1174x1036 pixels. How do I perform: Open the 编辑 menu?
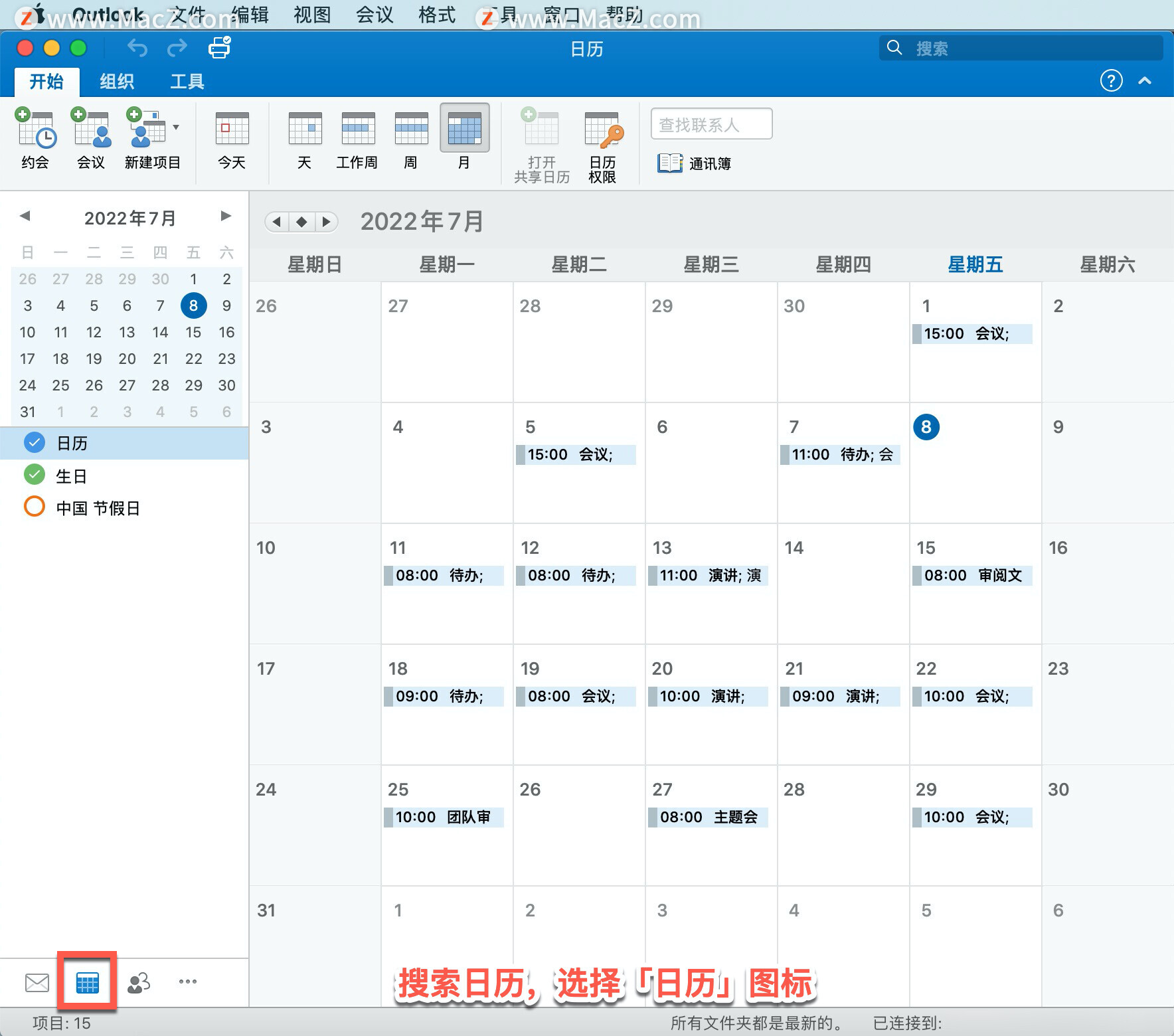pyautogui.click(x=250, y=15)
